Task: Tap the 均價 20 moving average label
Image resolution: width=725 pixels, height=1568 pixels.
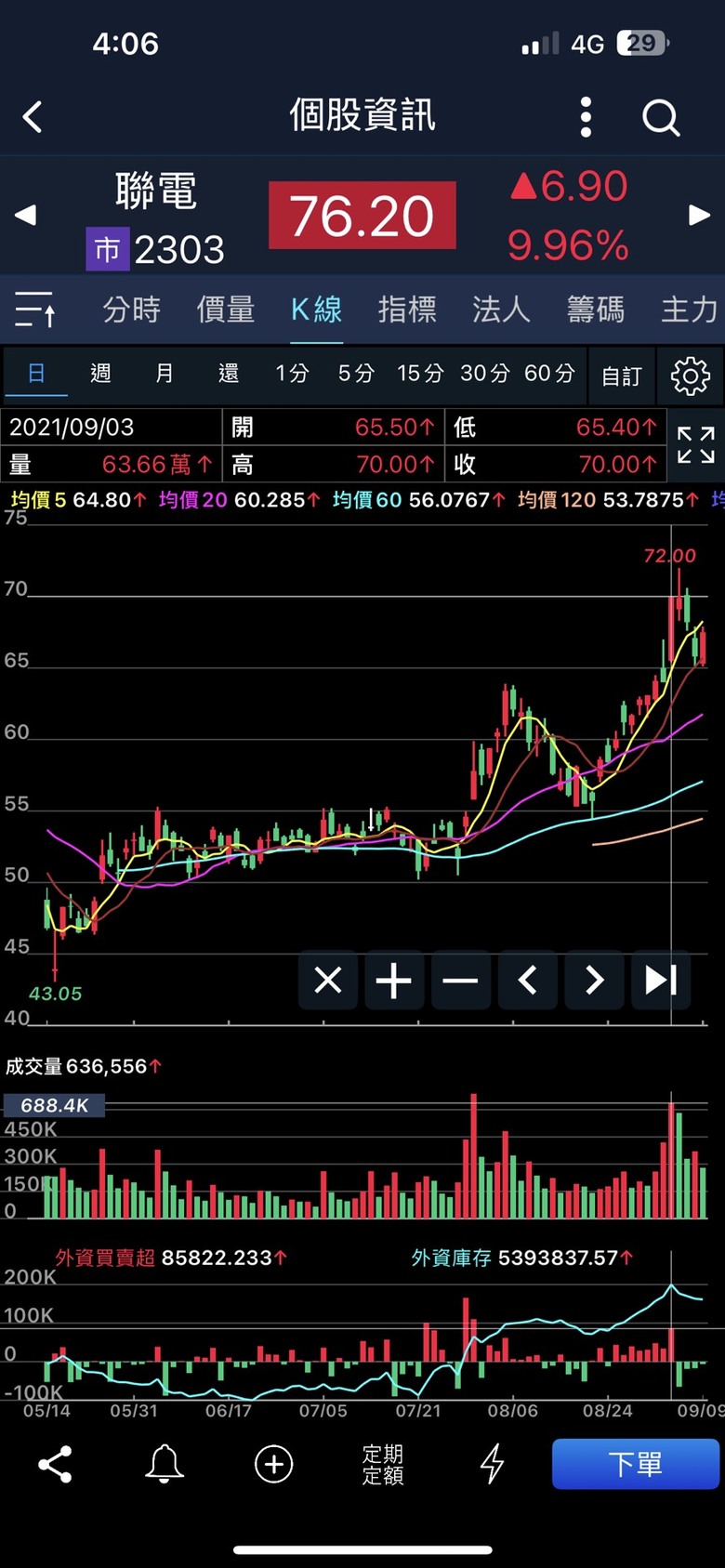Action: coord(192,500)
